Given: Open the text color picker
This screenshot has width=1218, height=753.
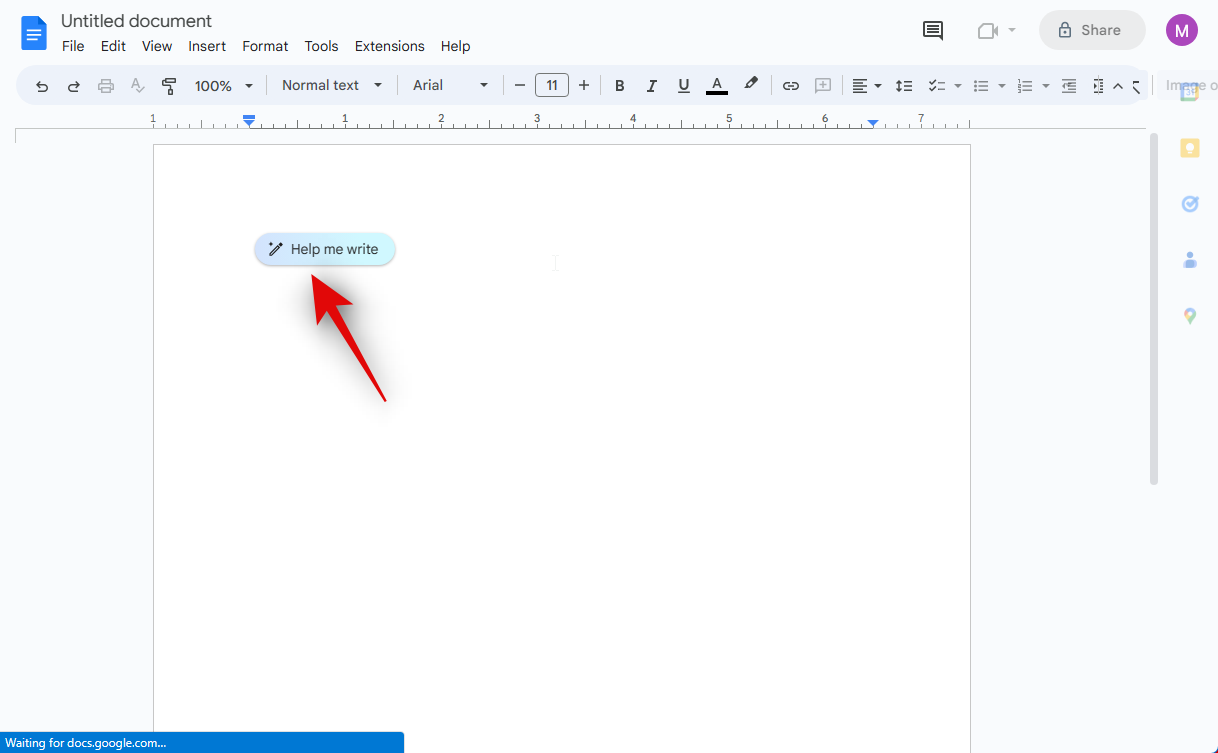Looking at the screenshot, I should (716, 86).
